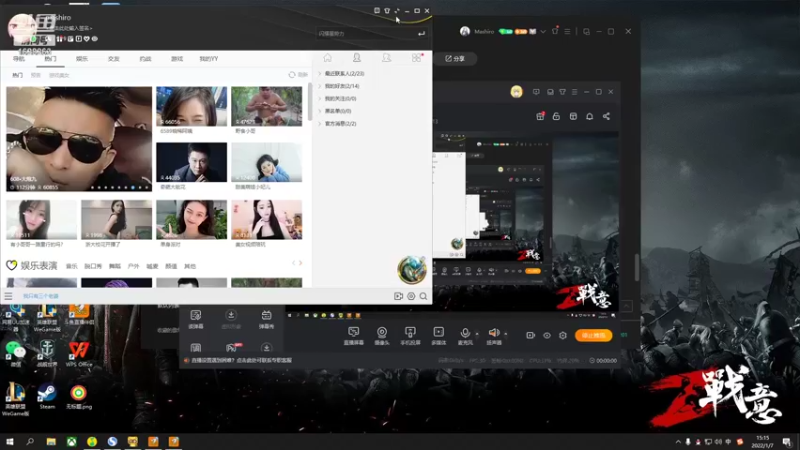Viewport: 800px width, 450px height.
Task: Open the Xbox app from the taskbar
Action: (x=71, y=441)
